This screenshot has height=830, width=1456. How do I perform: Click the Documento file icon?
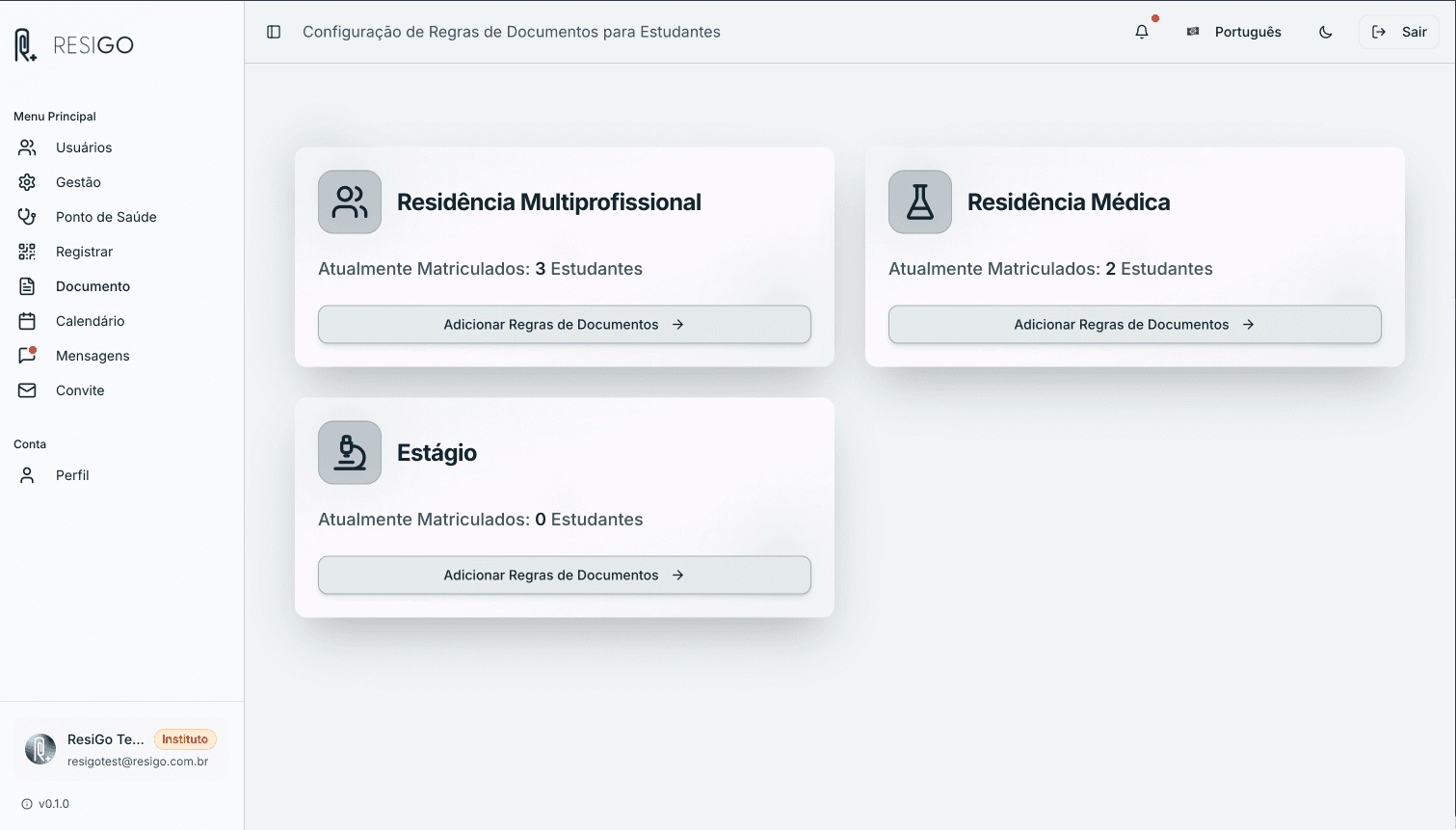click(x=27, y=286)
